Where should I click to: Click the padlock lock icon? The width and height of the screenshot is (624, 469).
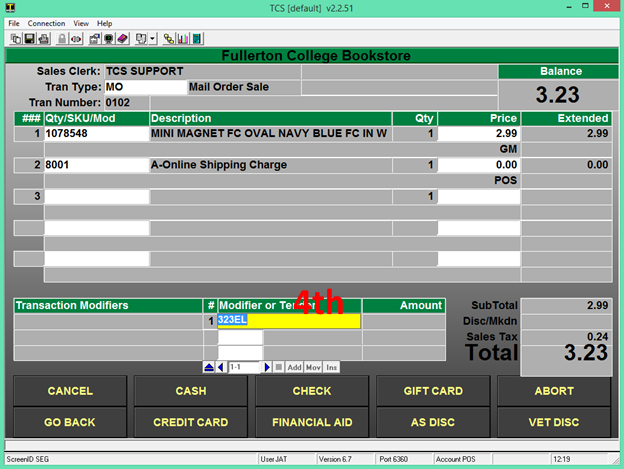coord(62,39)
